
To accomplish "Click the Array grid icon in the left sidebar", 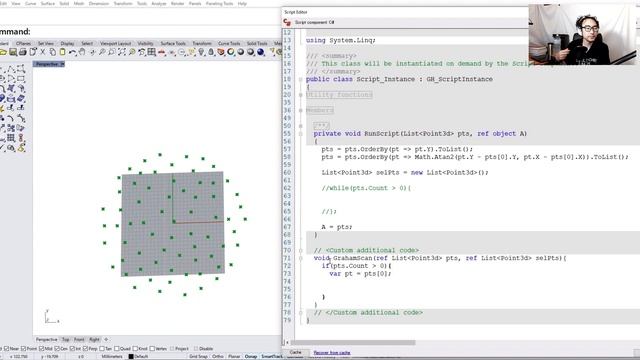I will tap(11, 138).
